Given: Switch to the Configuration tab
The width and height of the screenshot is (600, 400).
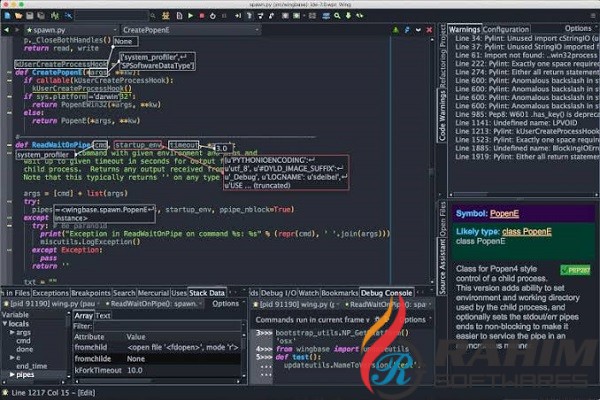Looking at the screenshot, I should coord(506,29).
